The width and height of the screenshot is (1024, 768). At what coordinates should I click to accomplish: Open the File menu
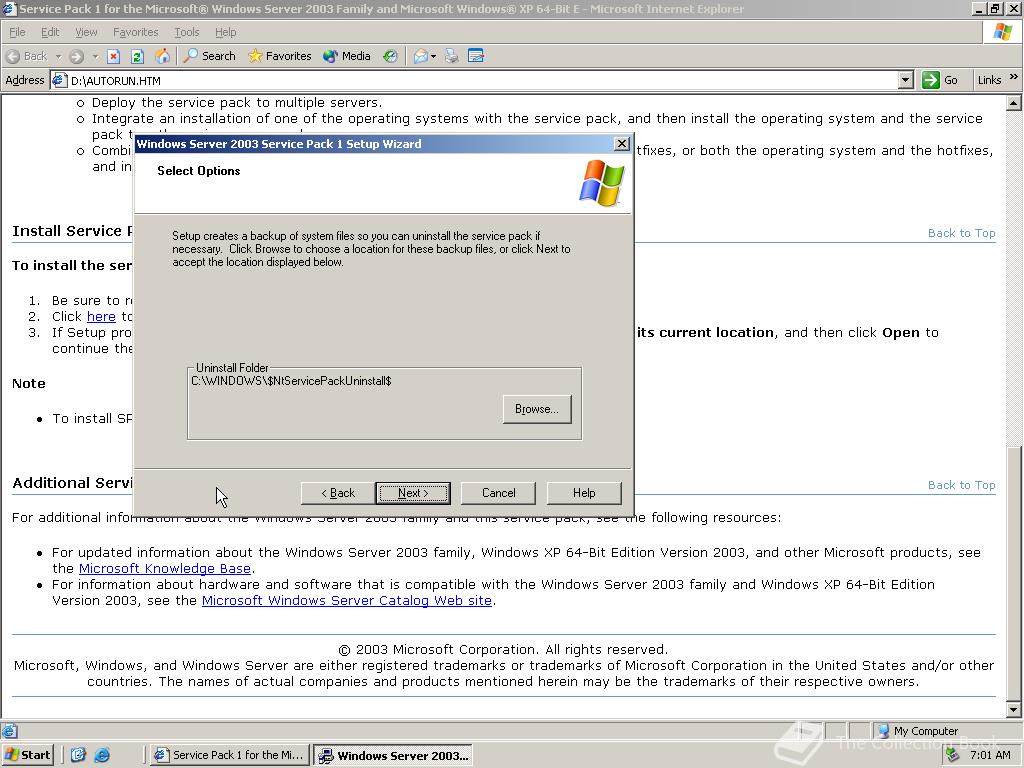[x=17, y=32]
